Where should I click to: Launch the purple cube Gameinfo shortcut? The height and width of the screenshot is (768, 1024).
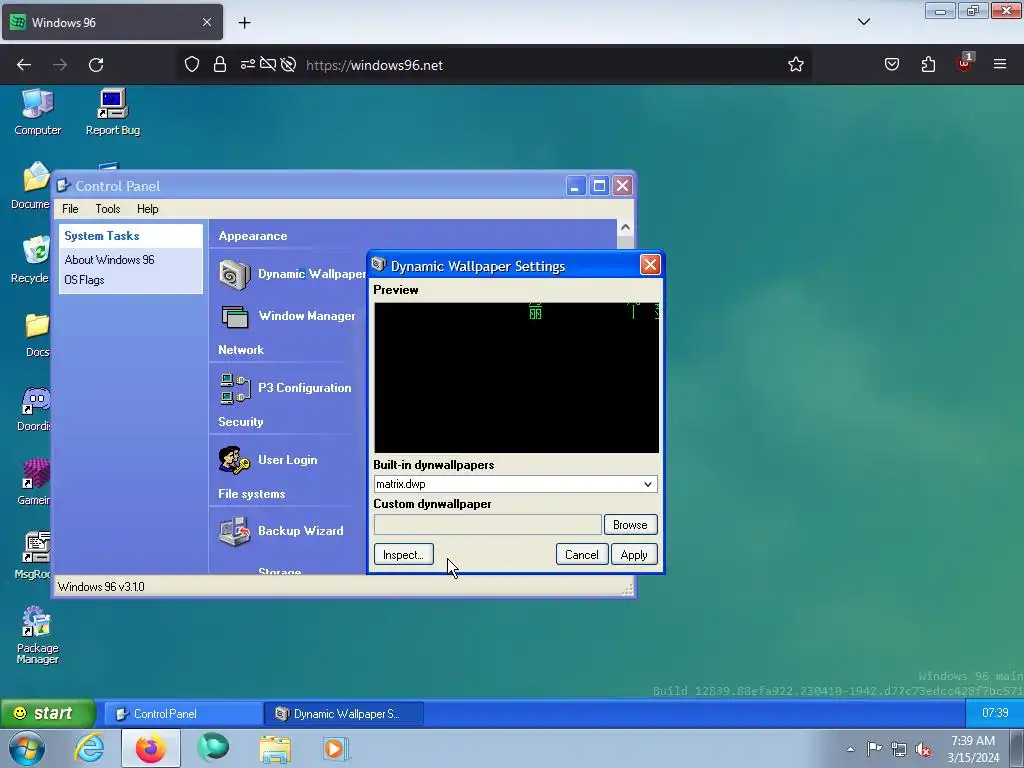point(34,482)
